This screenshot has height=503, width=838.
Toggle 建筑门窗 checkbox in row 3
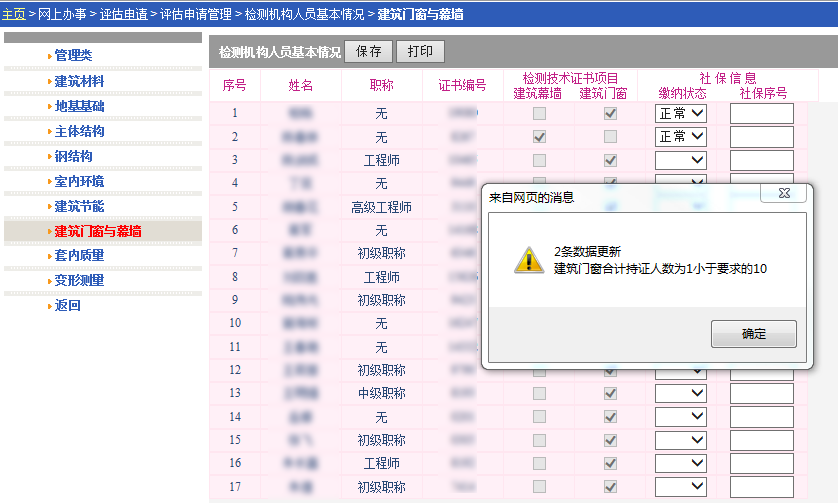pyautogui.click(x=610, y=160)
